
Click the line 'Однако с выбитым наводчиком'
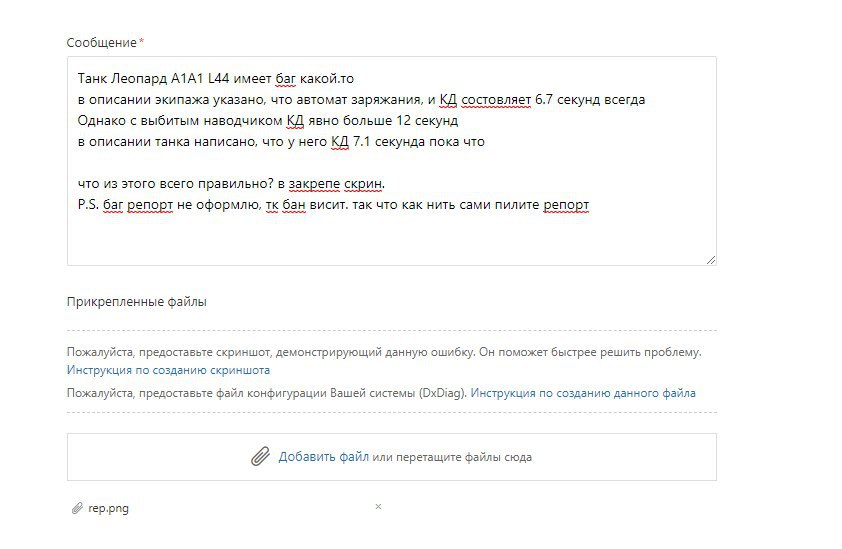tap(267, 120)
